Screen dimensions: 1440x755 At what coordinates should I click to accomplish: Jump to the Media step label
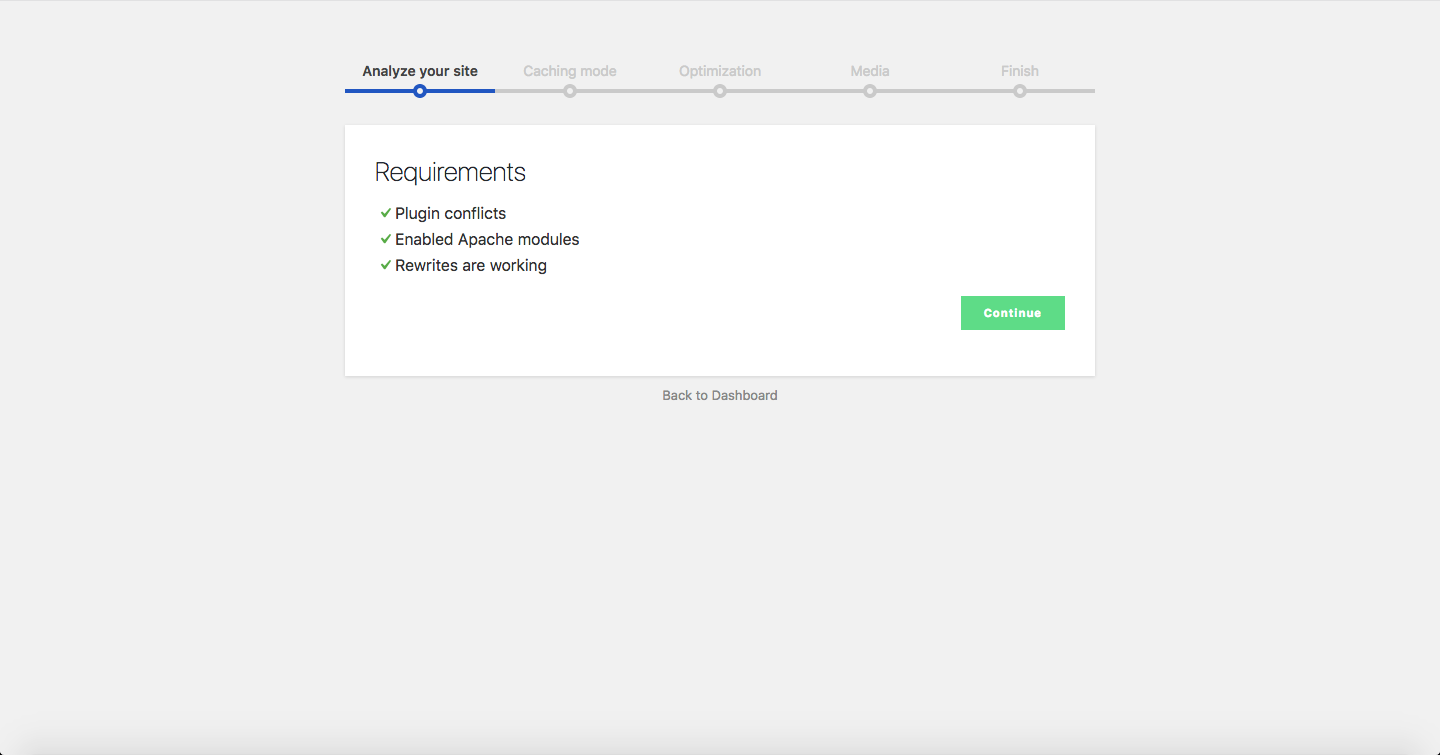(x=870, y=71)
